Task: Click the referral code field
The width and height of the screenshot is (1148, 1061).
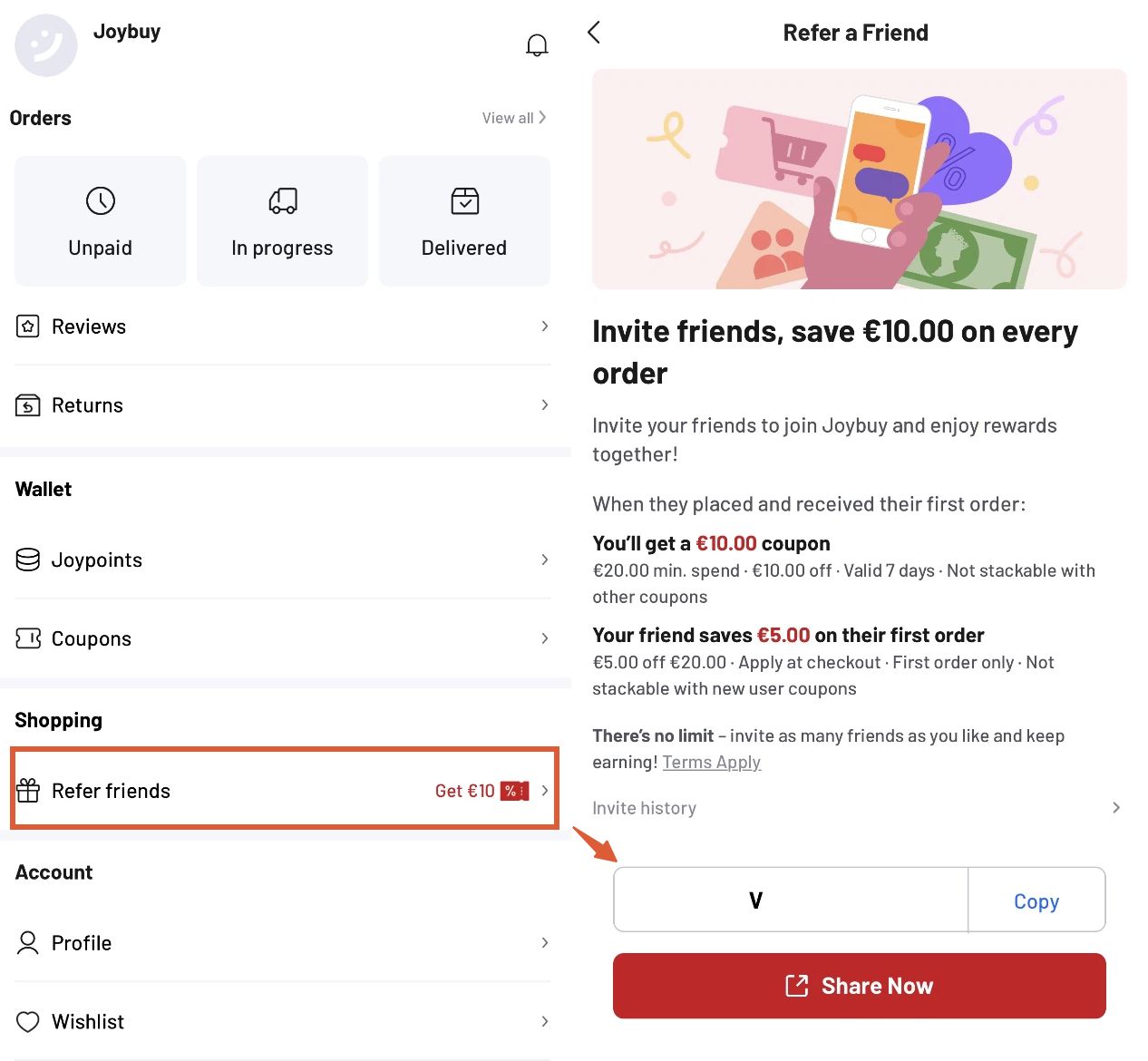Action: [791, 900]
